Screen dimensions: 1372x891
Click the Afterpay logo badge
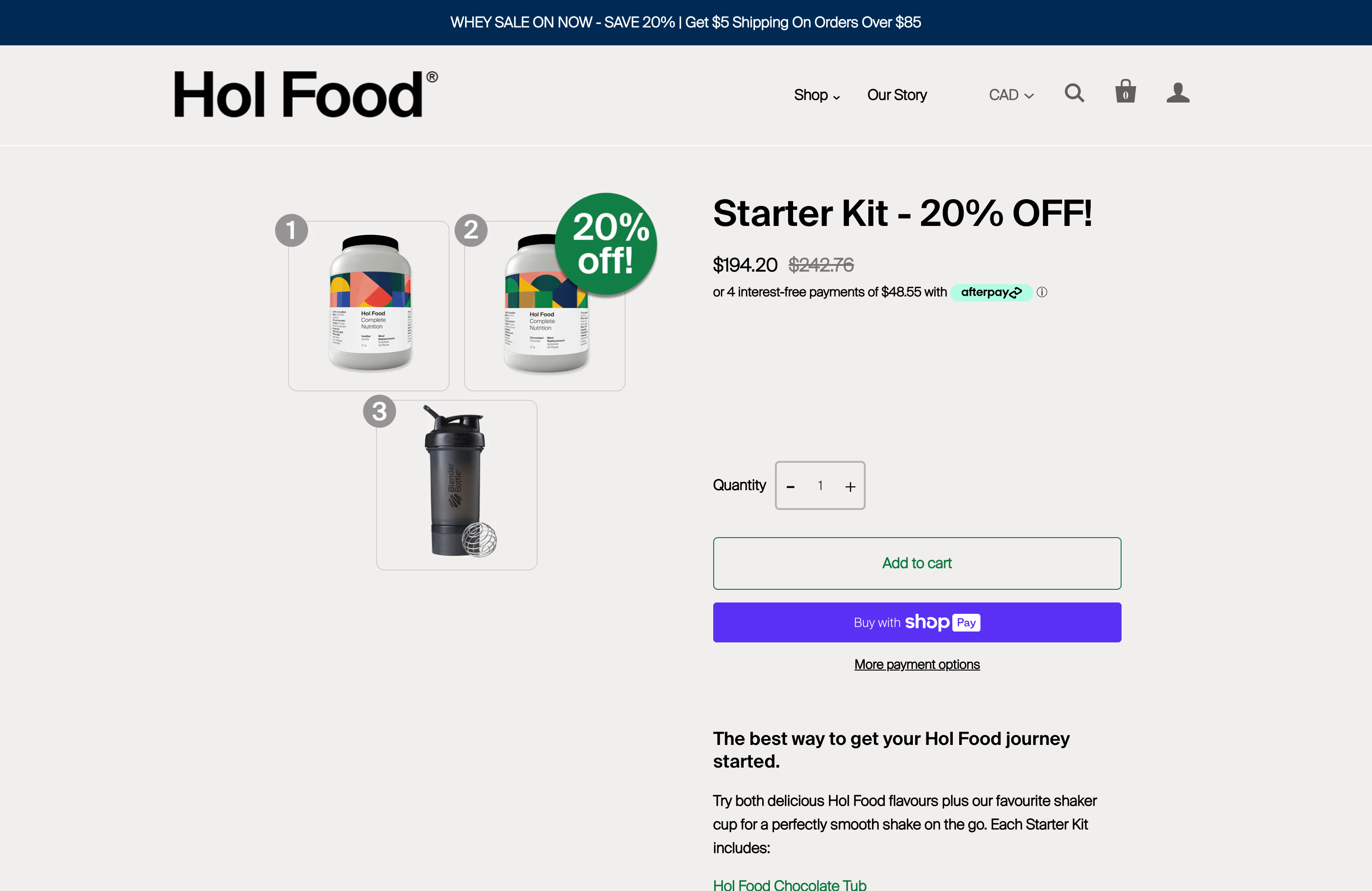coord(990,292)
